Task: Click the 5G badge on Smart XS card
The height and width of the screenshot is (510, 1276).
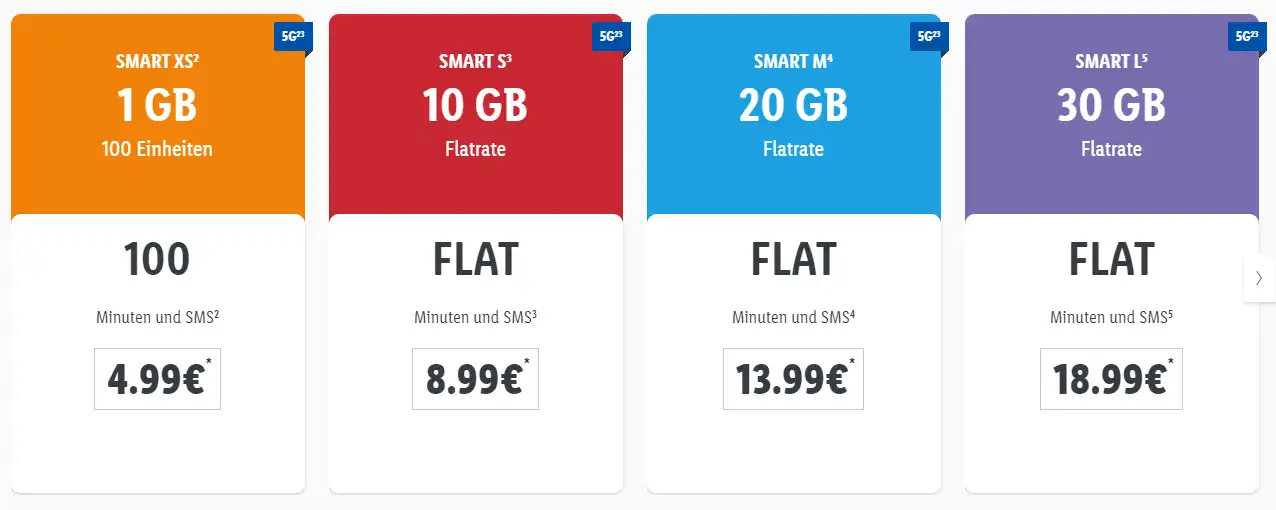Action: (289, 36)
